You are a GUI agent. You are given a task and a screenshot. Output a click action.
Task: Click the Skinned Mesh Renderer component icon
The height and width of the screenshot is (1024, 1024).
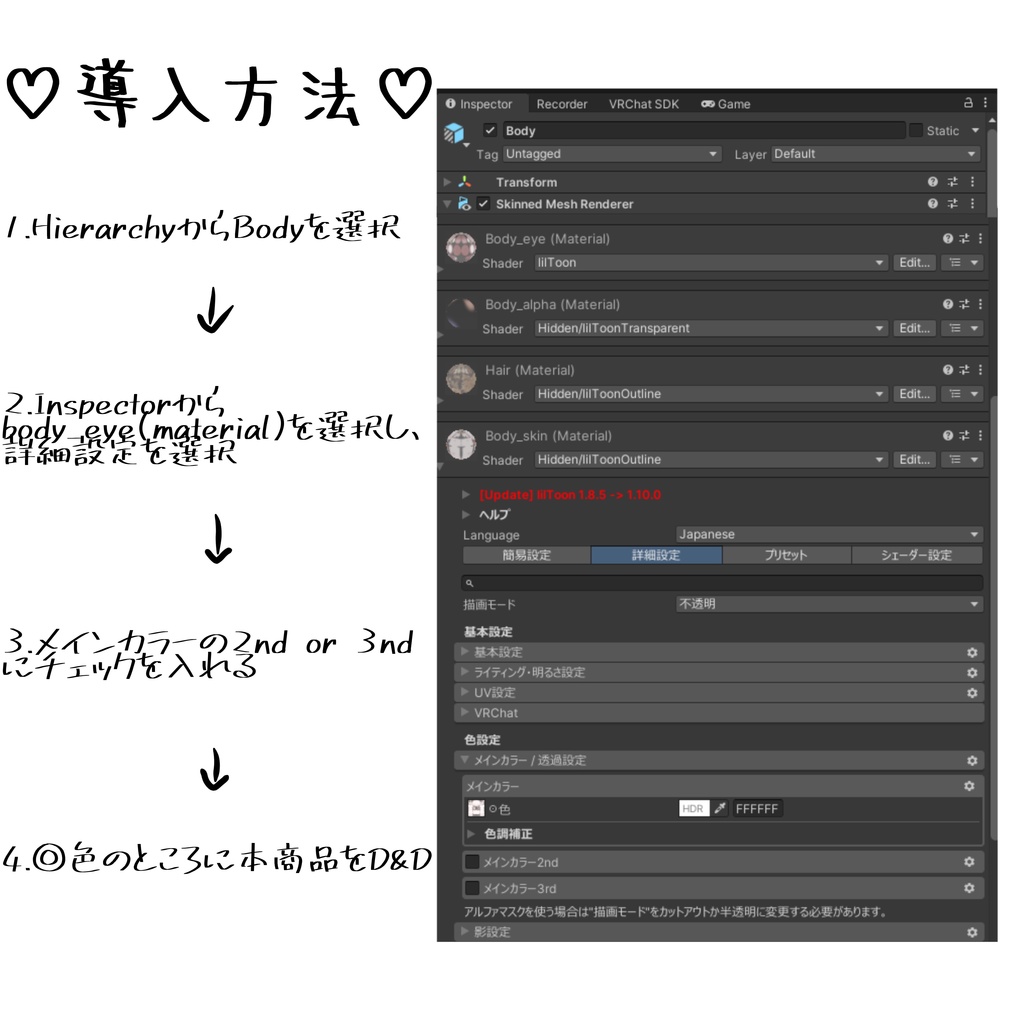click(463, 204)
